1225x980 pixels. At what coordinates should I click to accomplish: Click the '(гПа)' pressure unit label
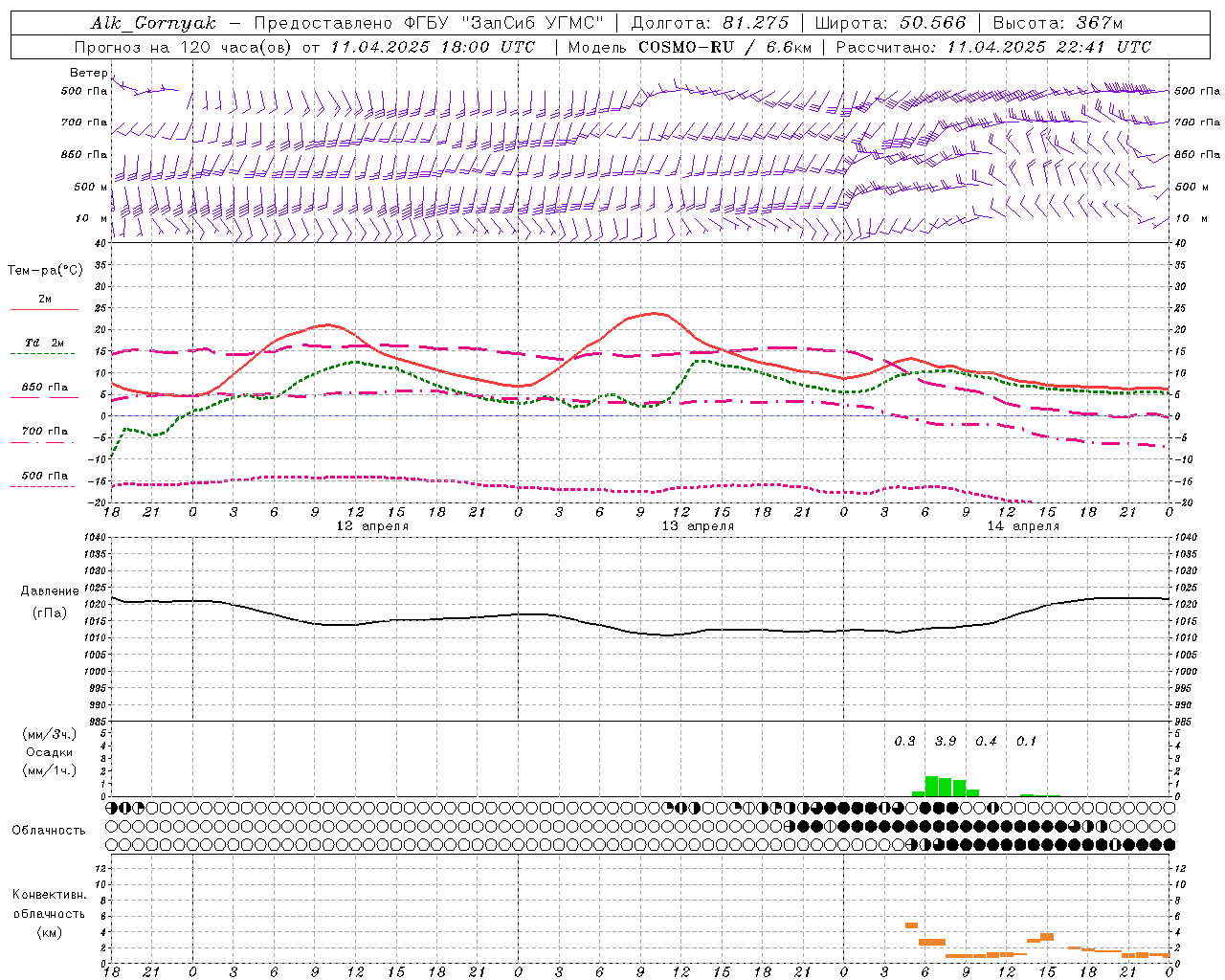point(50,613)
